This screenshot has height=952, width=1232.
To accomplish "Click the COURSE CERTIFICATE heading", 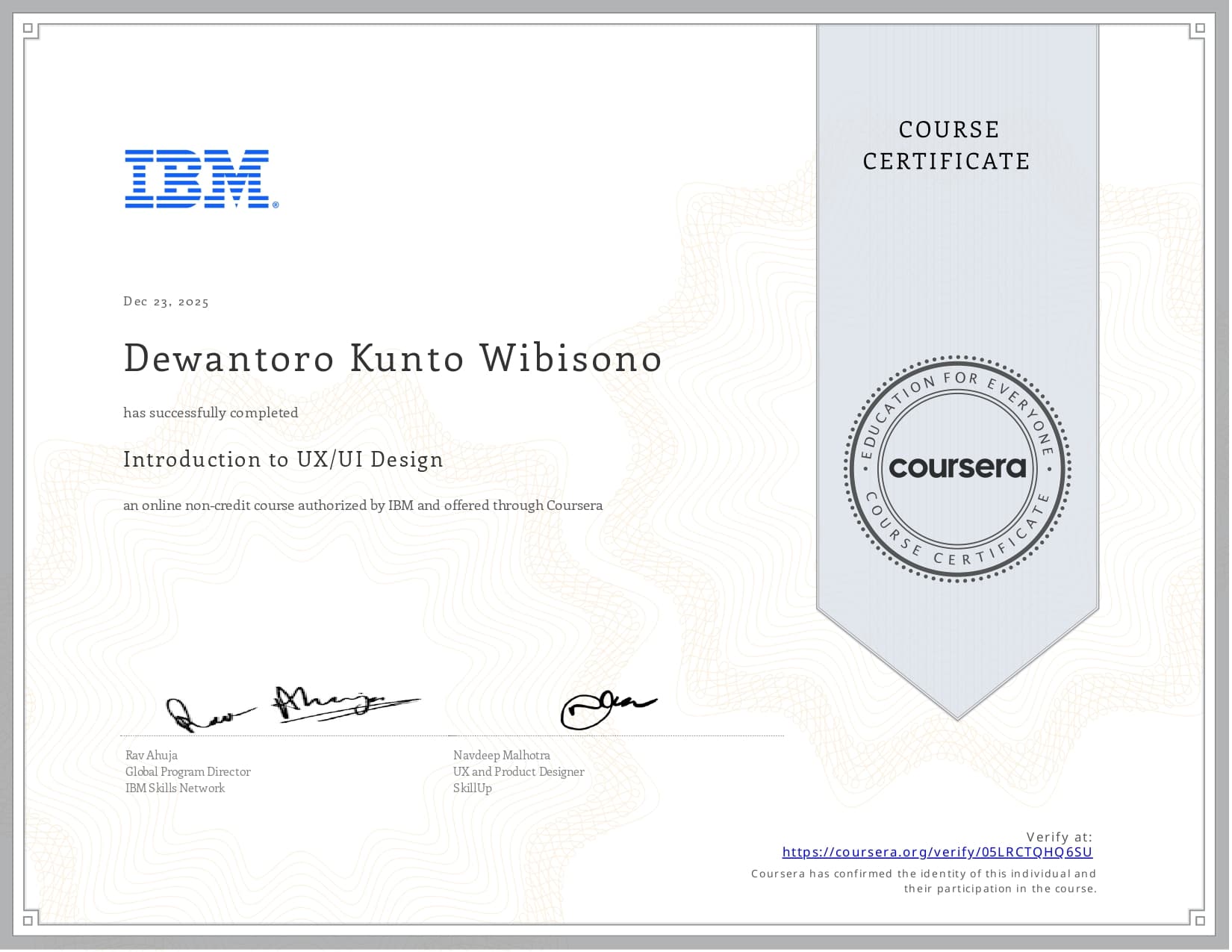I will click(x=947, y=146).
